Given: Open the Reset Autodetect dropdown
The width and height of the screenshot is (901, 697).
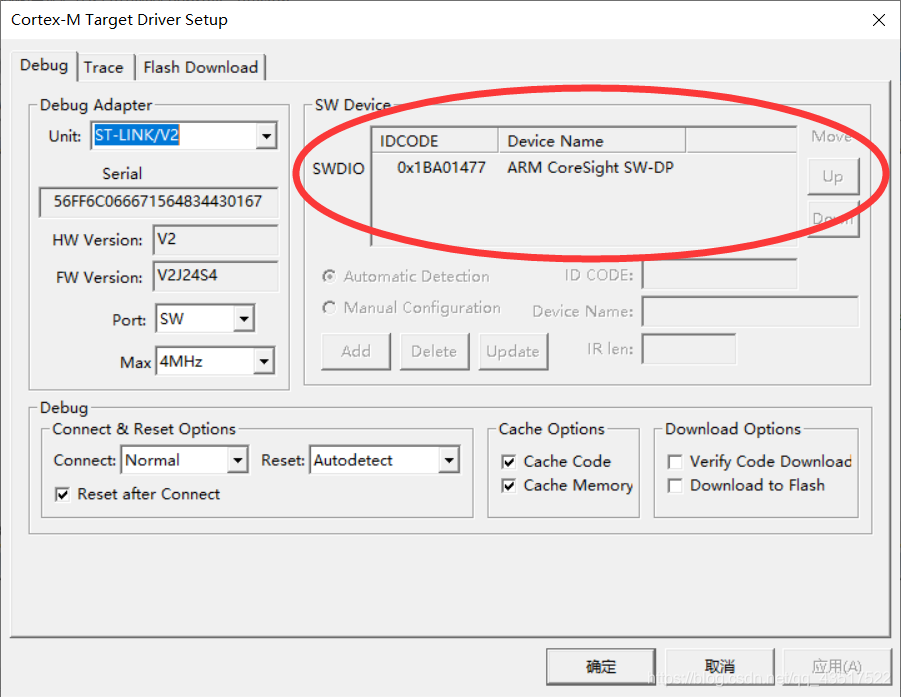Looking at the screenshot, I should pyautogui.click(x=449, y=460).
